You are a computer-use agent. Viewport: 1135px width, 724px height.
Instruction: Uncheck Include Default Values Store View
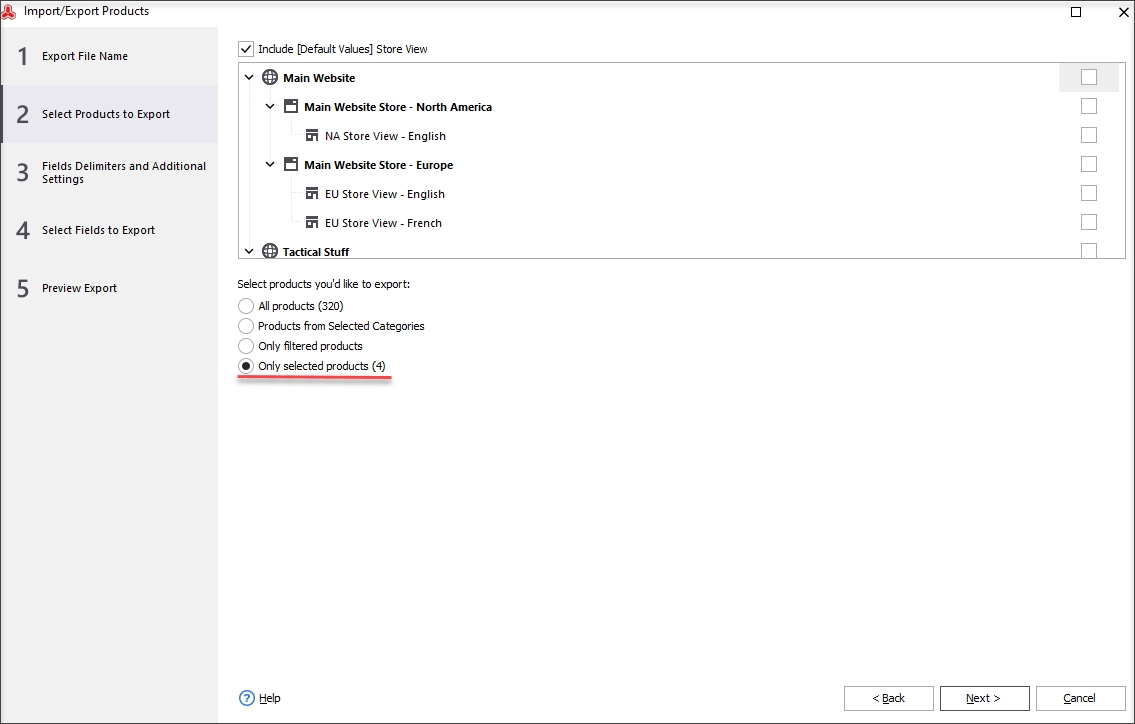(x=246, y=49)
